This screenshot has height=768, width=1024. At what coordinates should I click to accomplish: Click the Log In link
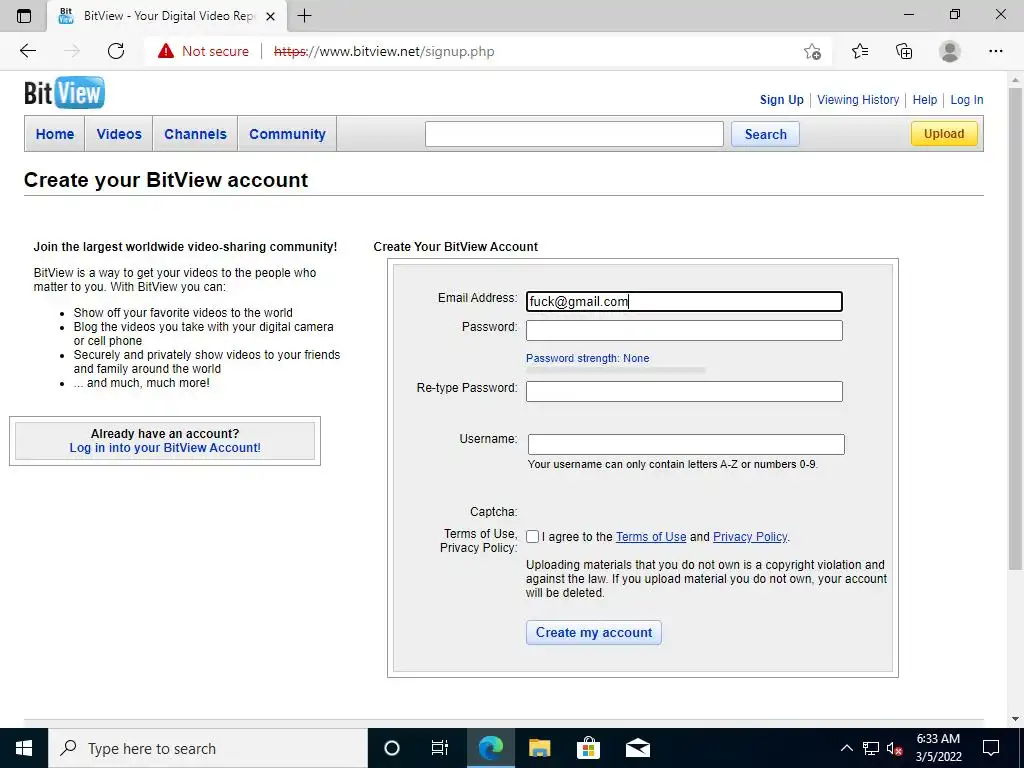point(967,100)
